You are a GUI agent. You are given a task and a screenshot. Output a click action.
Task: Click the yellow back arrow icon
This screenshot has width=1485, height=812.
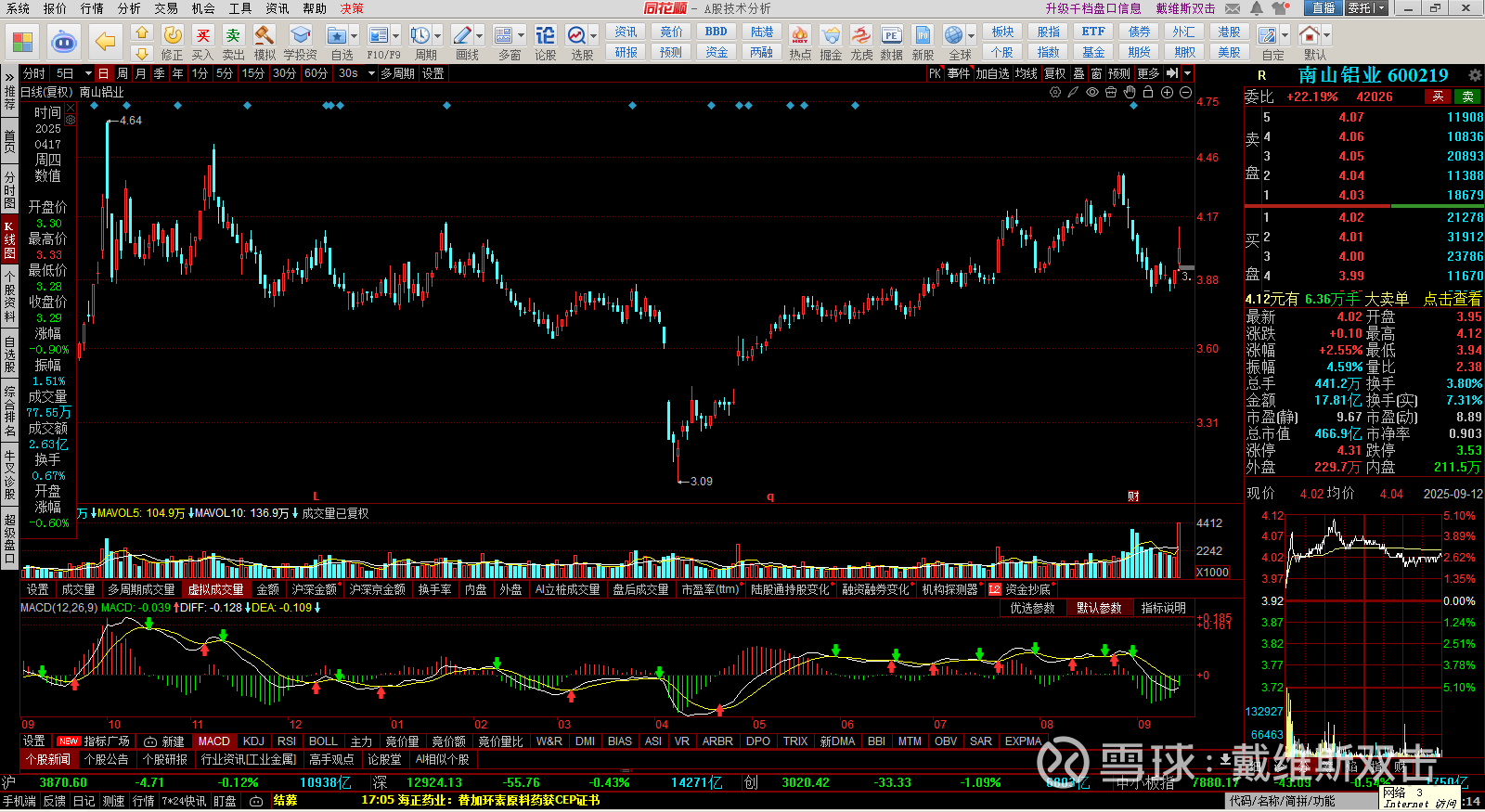coord(106,42)
